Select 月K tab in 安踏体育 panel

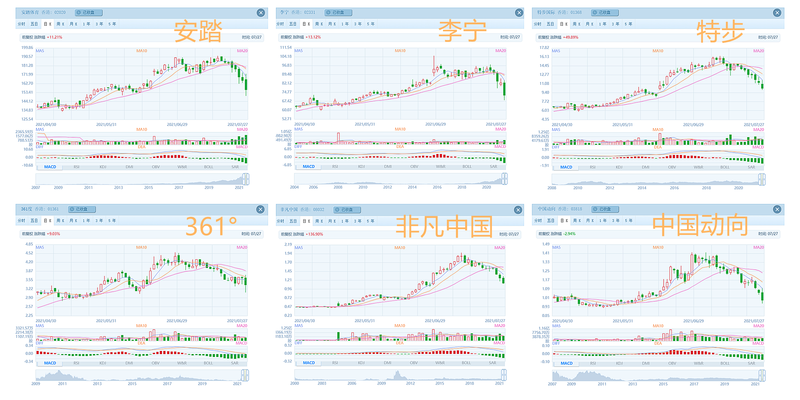coord(74,23)
